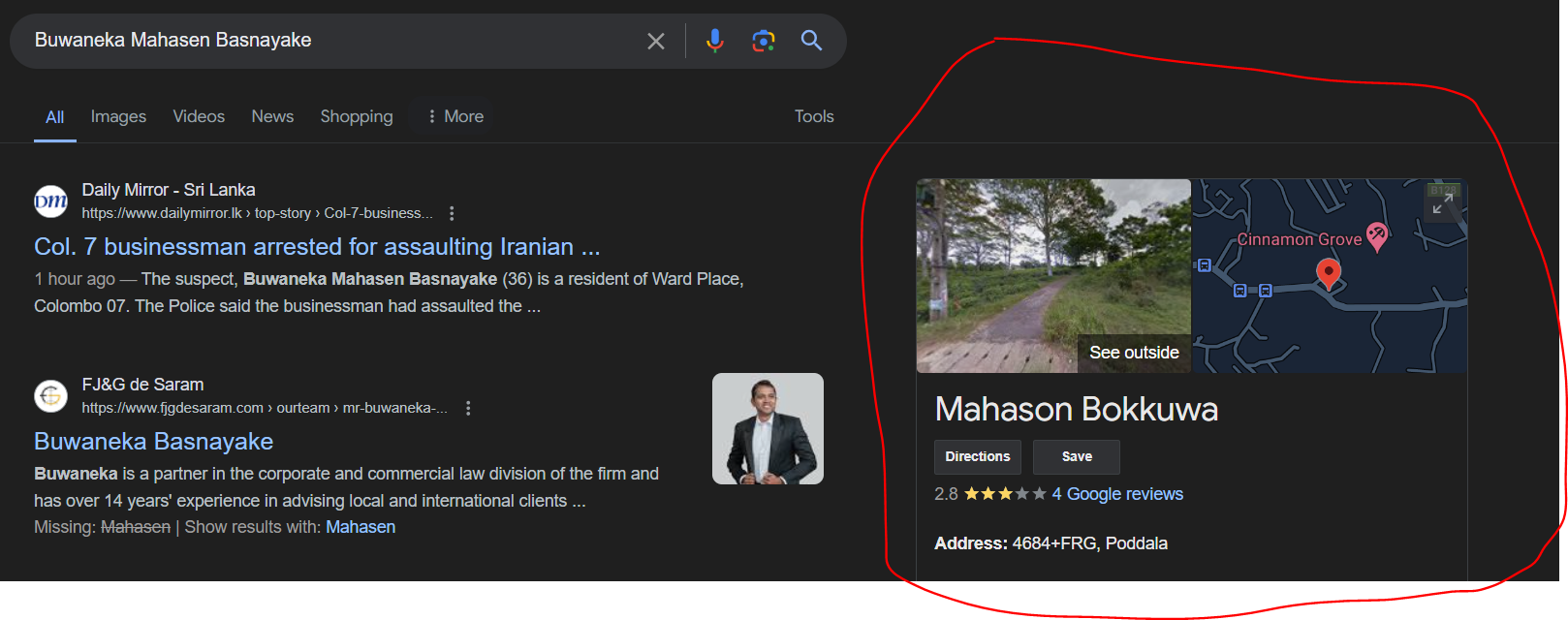Open the Tools options
The height and width of the screenshot is (620, 1568).
click(x=814, y=116)
